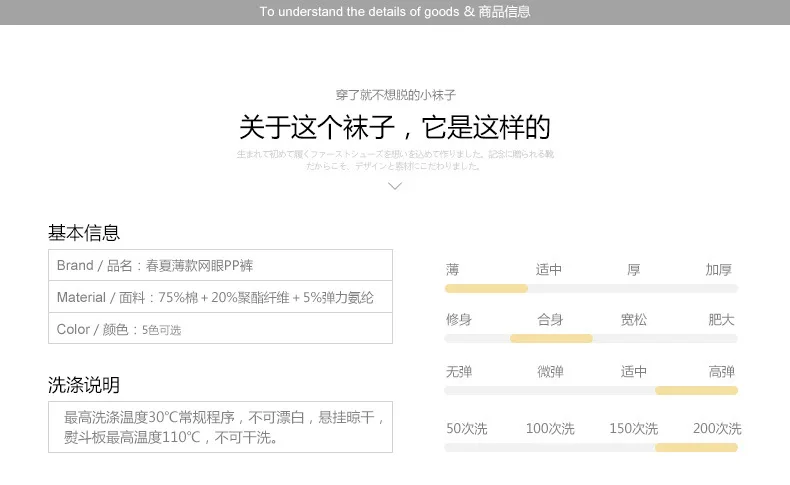Click the yellow elasticity bar under 高弹
790x485 pixels.
696,390
